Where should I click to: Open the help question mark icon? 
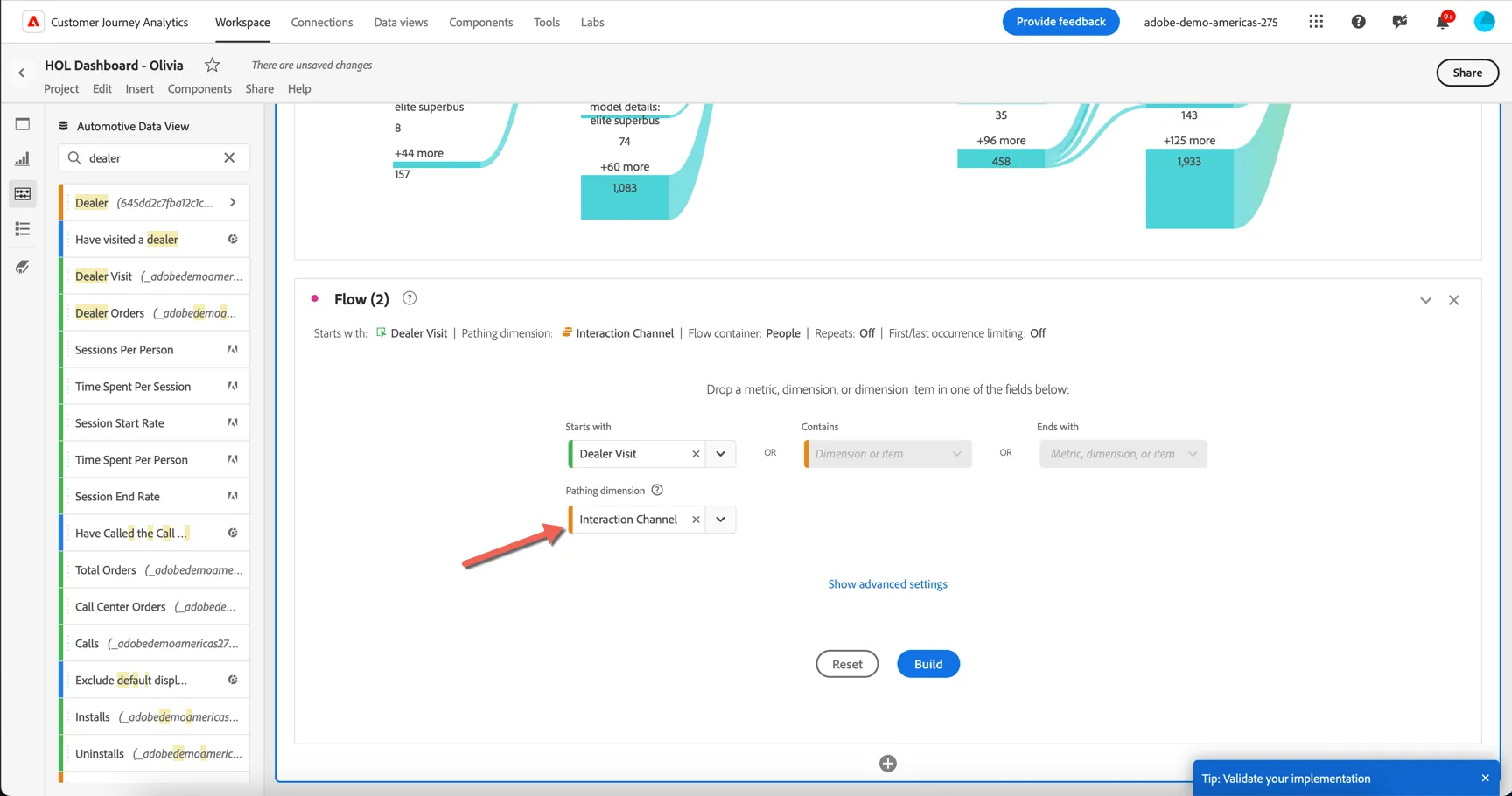click(1358, 22)
